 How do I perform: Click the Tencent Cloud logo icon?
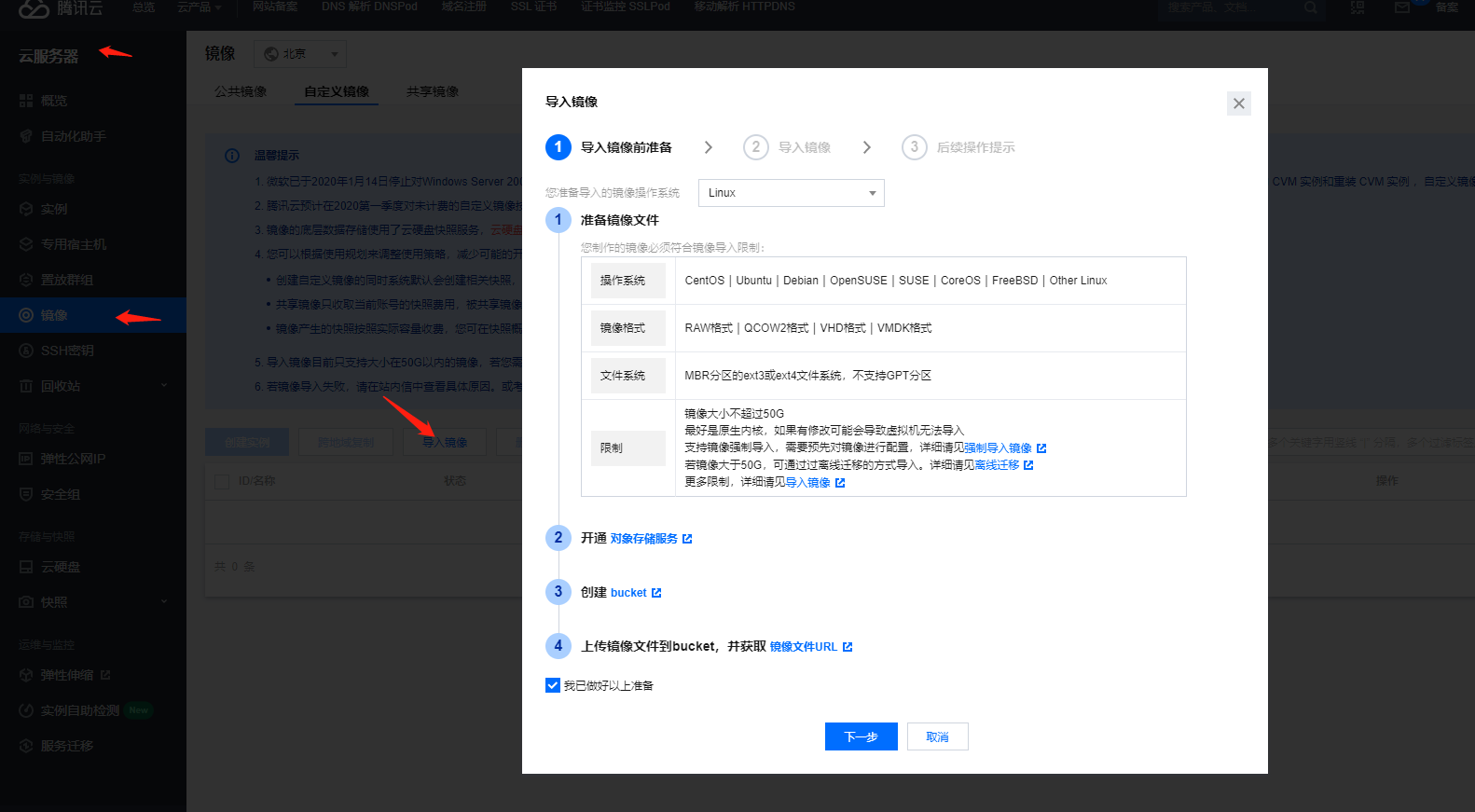coord(34,7)
